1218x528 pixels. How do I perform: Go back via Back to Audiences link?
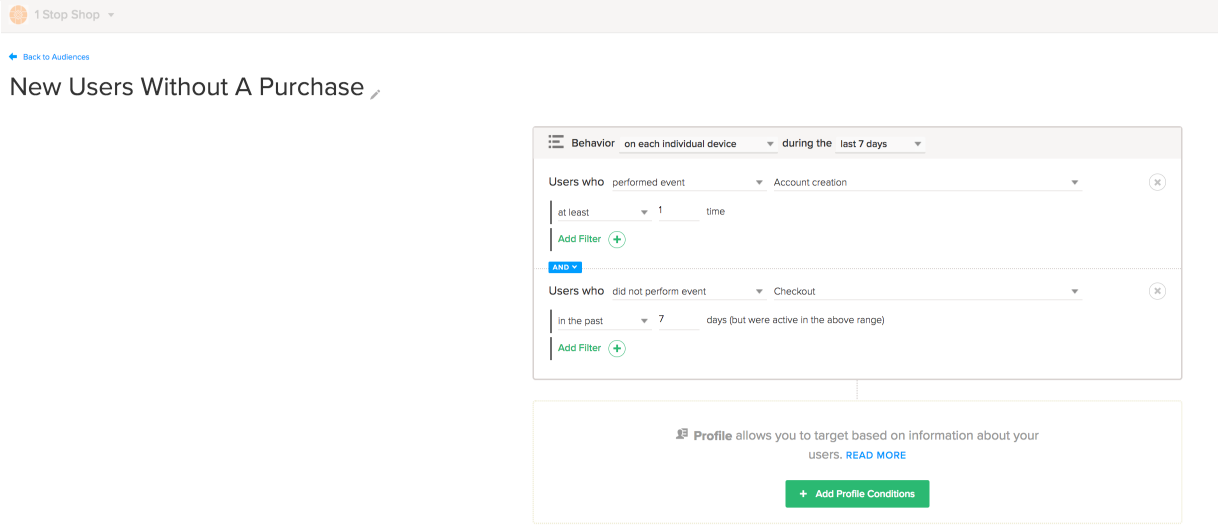[x=56, y=57]
